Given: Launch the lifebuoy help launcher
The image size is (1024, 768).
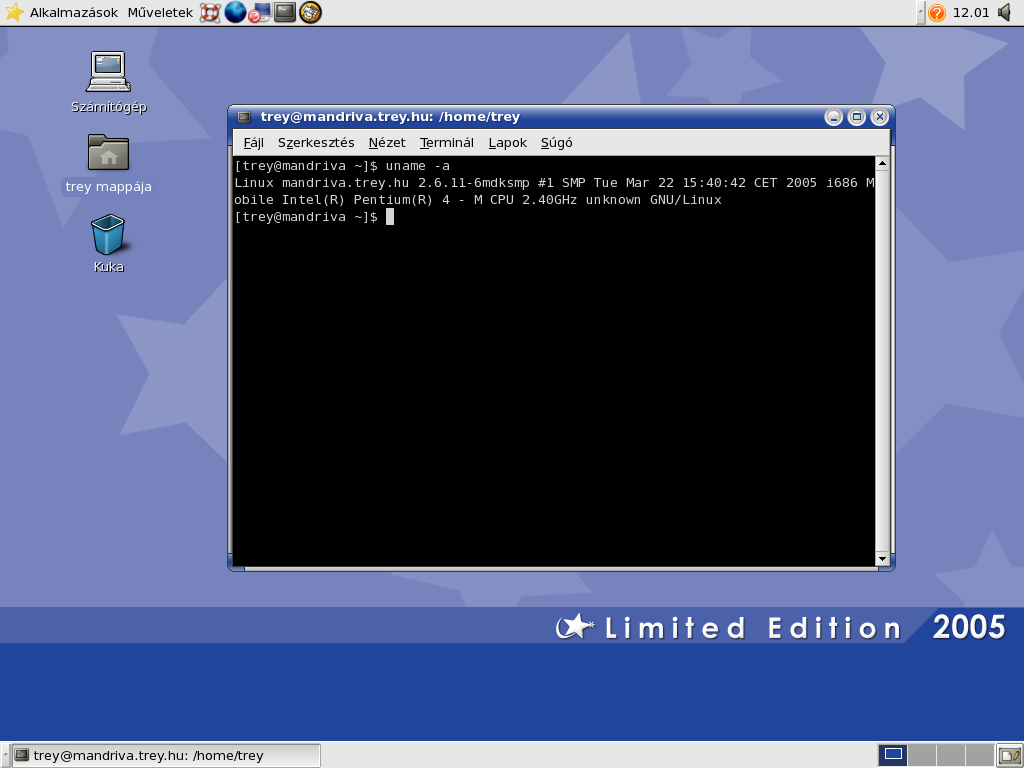Looking at the screenshot, I should (x=210, y=12).
